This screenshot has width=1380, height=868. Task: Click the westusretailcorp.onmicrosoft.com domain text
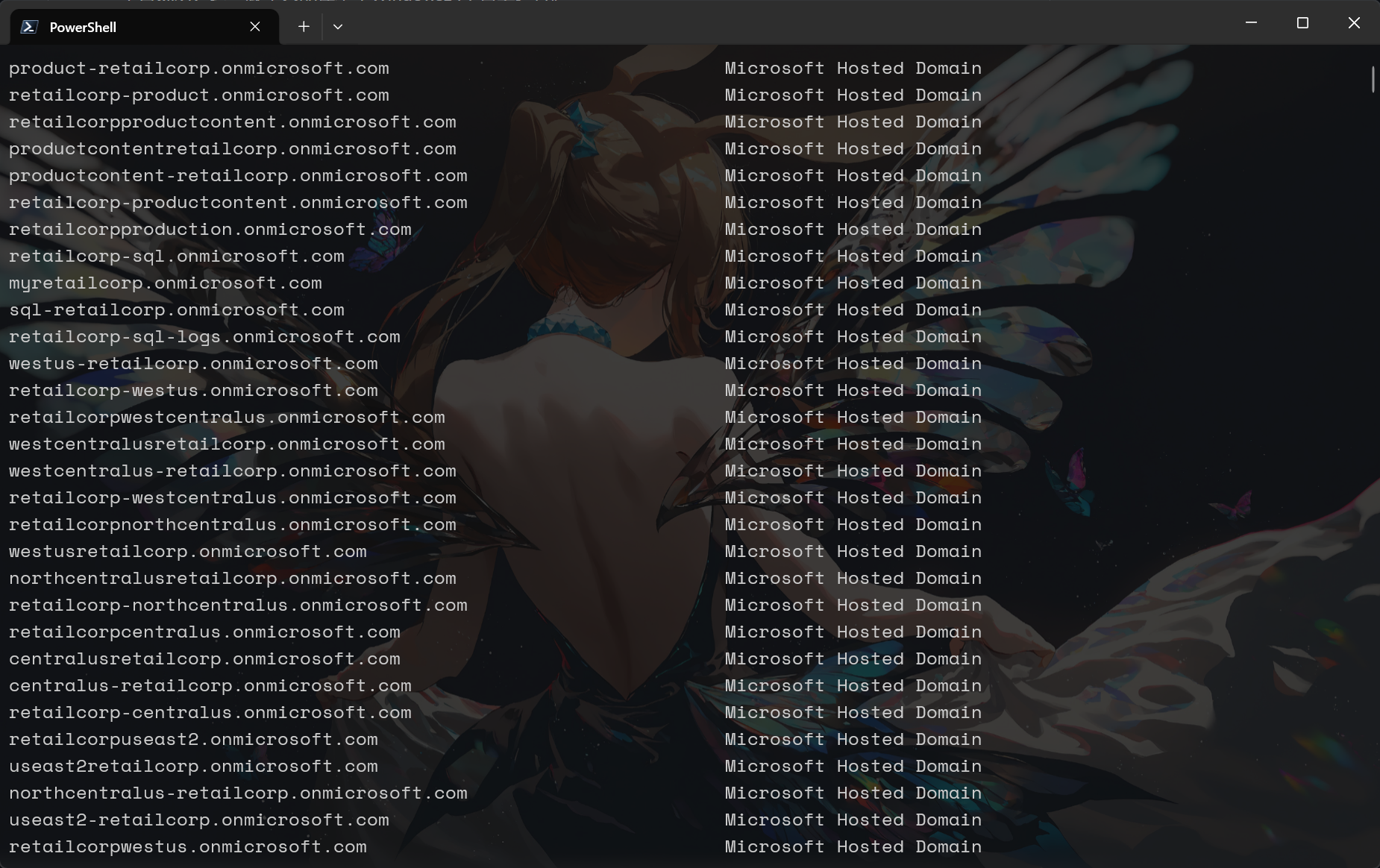pos(188,552)
